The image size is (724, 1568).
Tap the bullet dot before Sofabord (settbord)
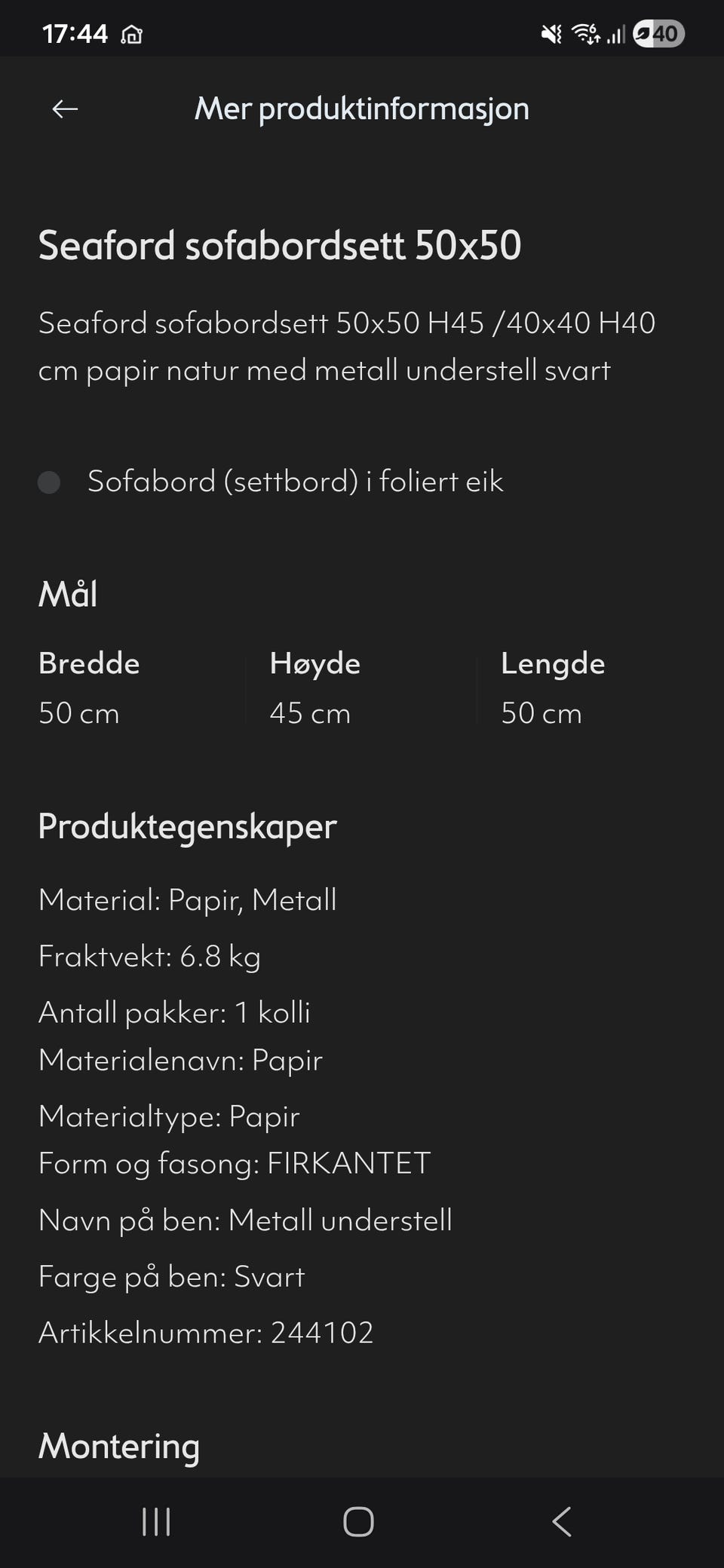pos(49,482)
